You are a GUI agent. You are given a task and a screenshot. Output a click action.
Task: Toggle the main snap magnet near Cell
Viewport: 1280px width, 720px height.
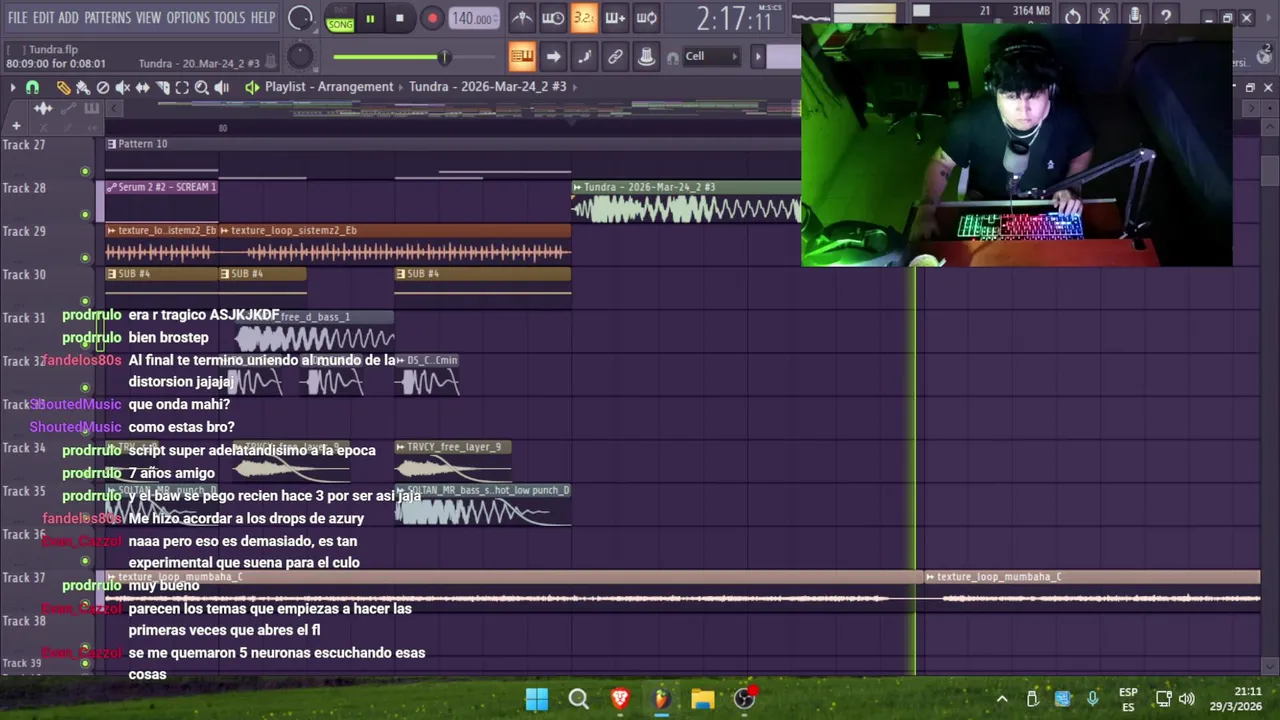point(673,57)
